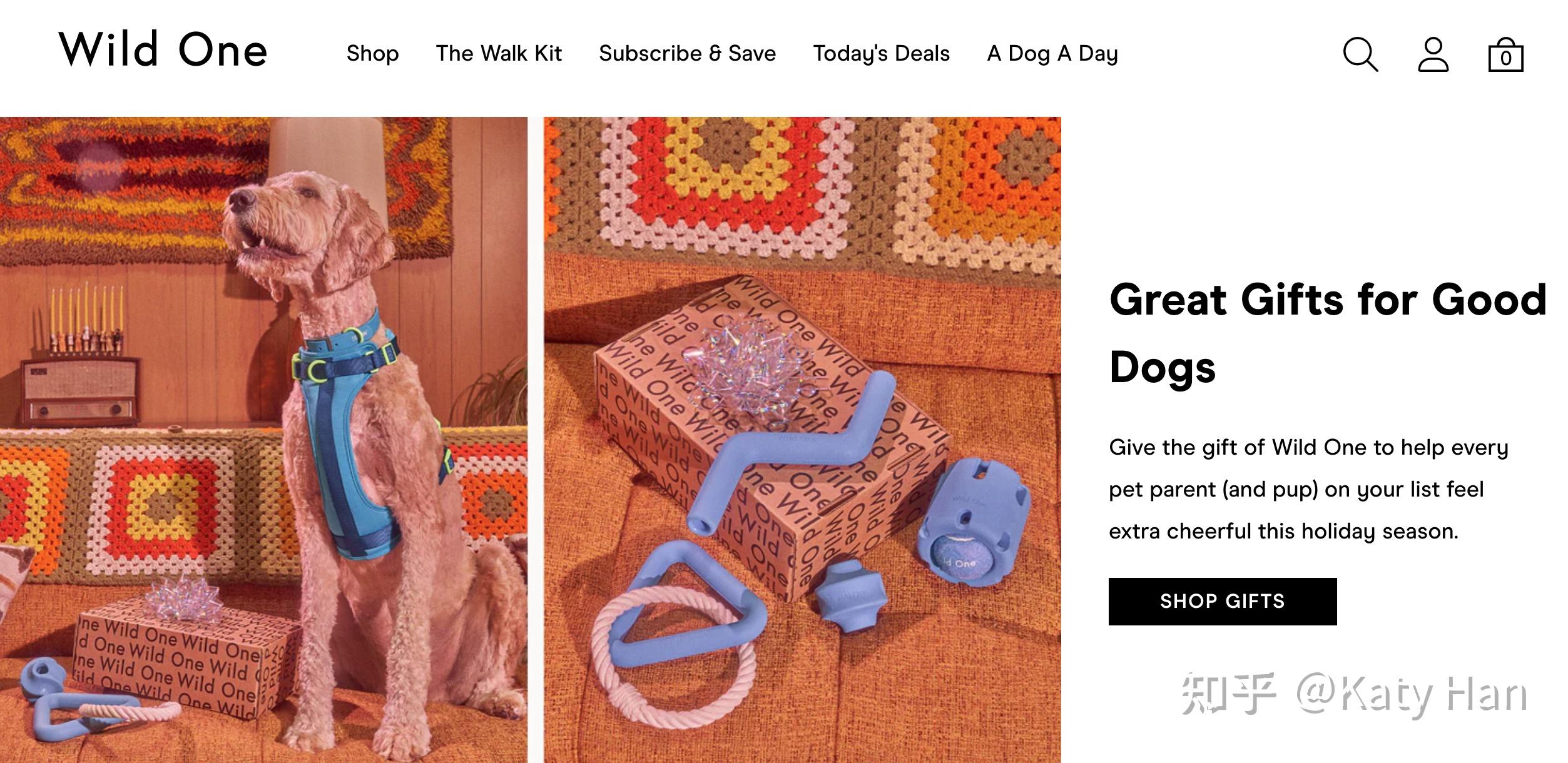Open the Shop menu
The height and width of the screenshot is (763, 1568).
click(x=372, y=54)
